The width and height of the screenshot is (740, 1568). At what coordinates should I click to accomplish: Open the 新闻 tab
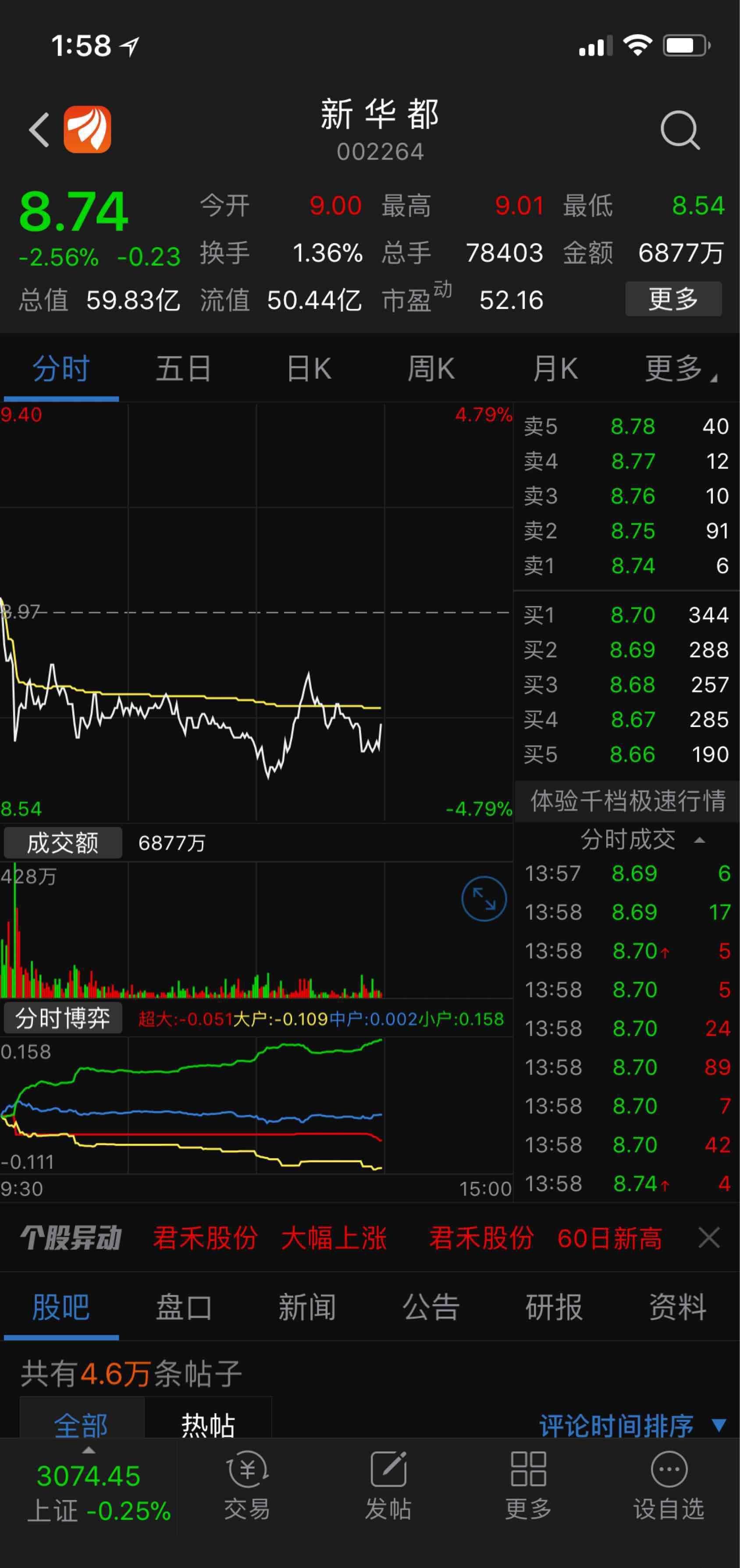pyautogui.click(x=307, y=1307)
